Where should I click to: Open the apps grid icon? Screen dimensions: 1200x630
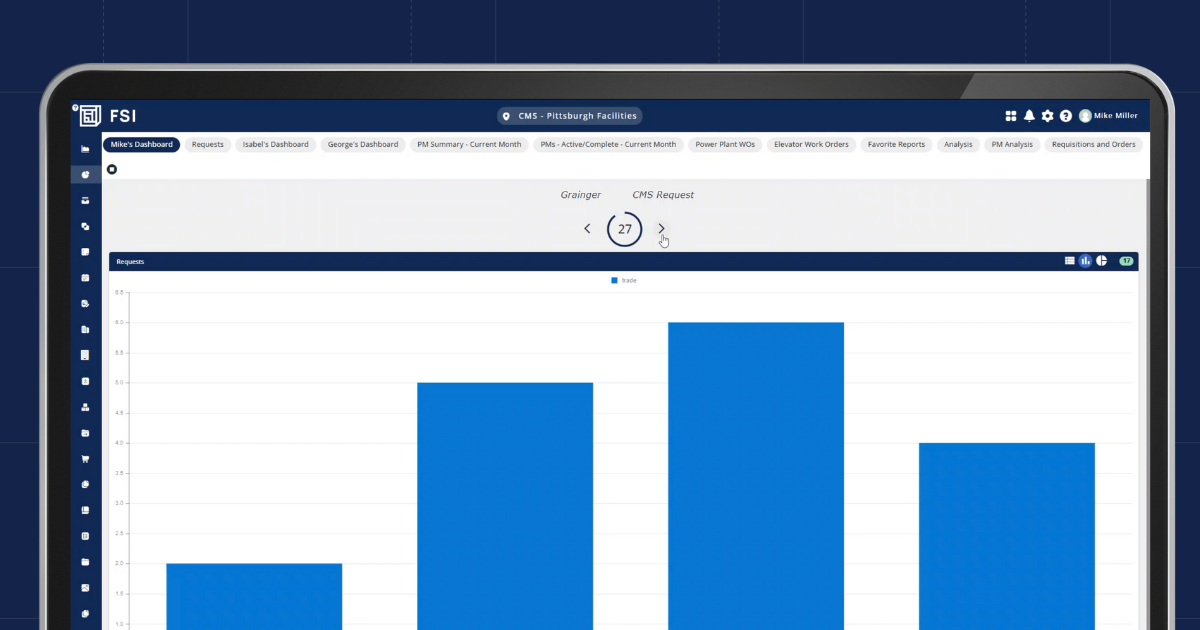coord(1011,116)
